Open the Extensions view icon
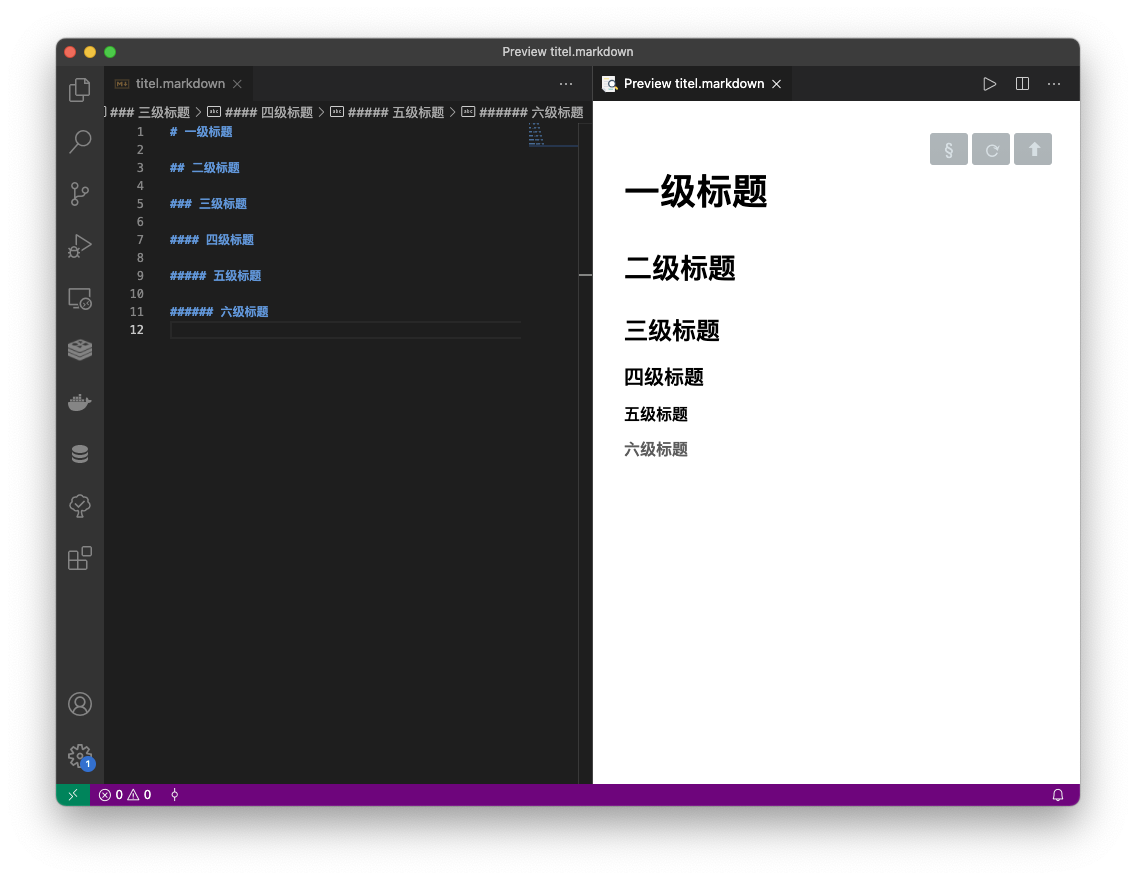The height and width of the screenshot is (880, 1136). (x=80, y=558)
